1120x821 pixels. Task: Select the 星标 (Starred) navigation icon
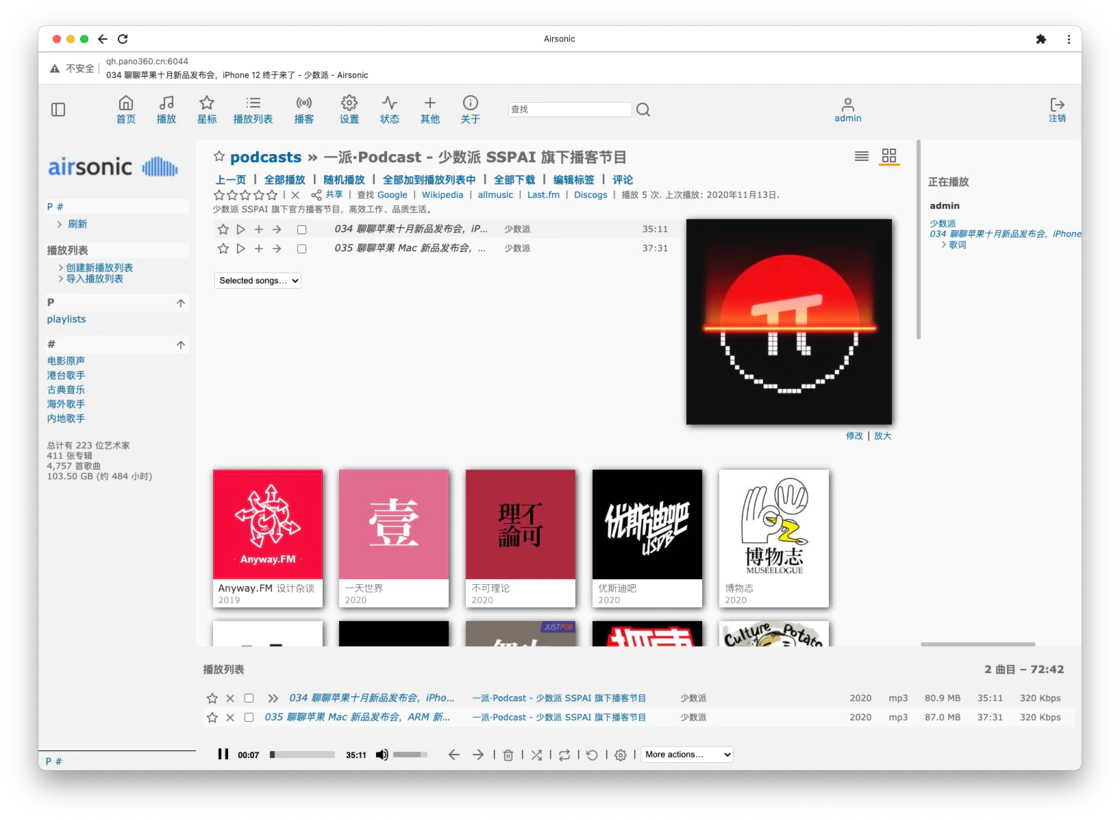point(206,110)
